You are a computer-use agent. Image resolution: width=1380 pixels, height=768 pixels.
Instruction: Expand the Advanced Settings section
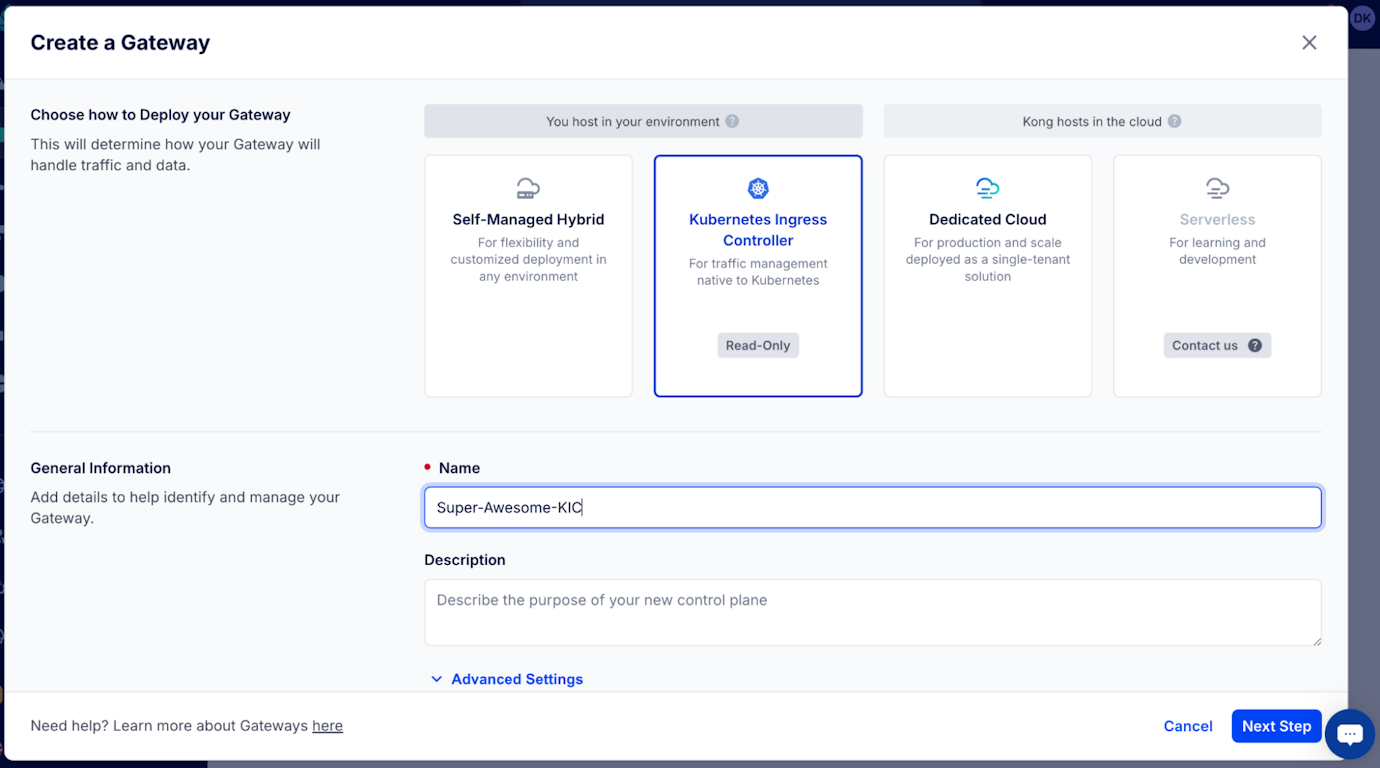pos(508,679)
